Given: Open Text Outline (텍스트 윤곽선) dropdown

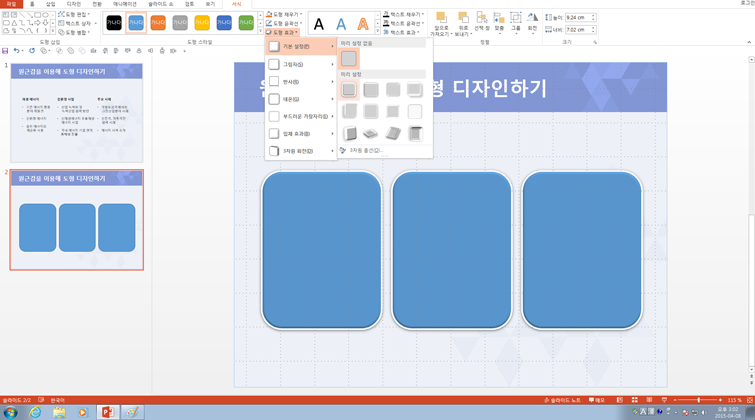Looking at the screenshot, I should tap(404, 23).
